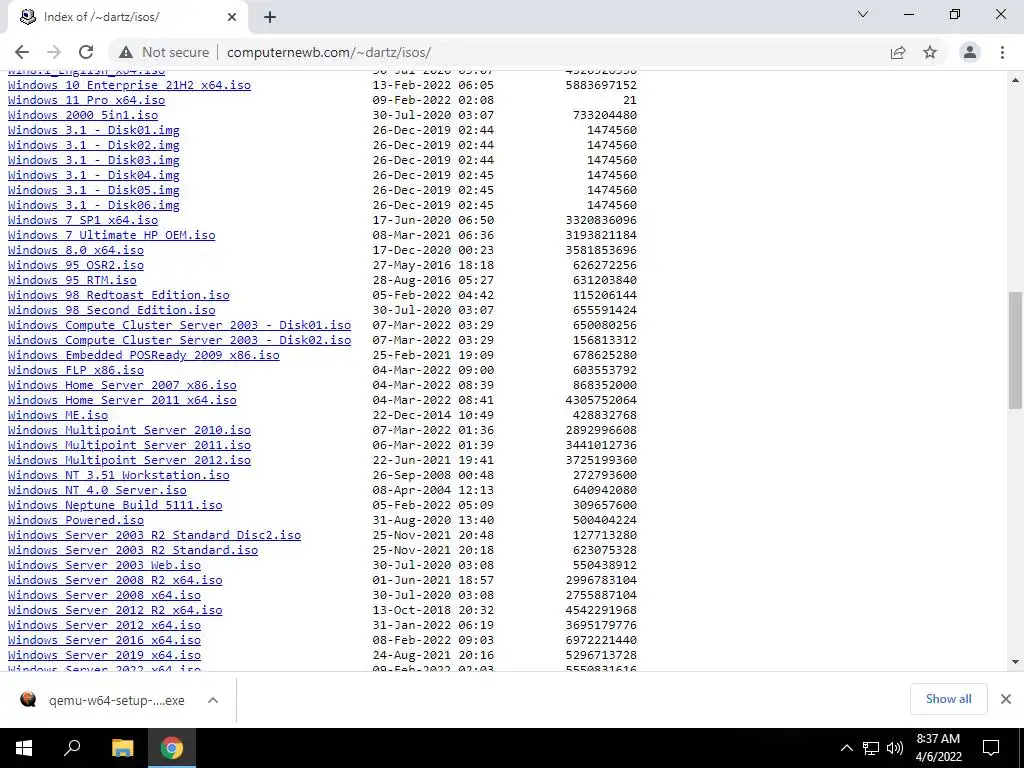Click the address bar URL
Screen dimensions: 1024x768
point(328,52)
